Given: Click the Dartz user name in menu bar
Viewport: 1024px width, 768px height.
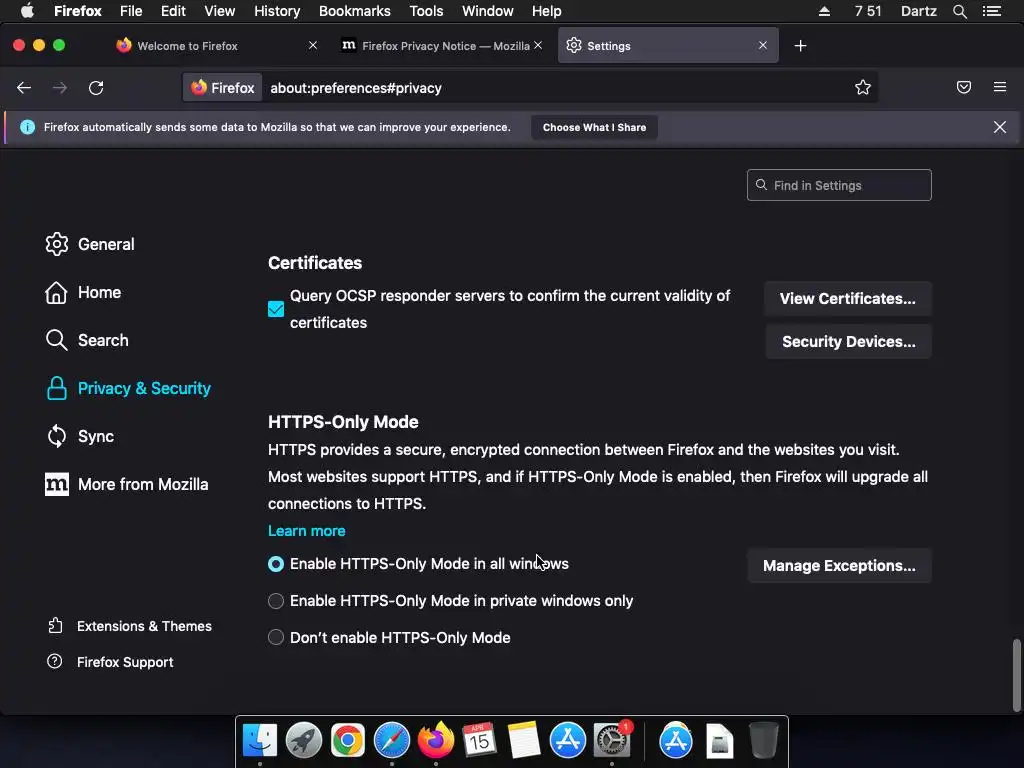Looking at the screenshot, I should [x=918, y=11].
